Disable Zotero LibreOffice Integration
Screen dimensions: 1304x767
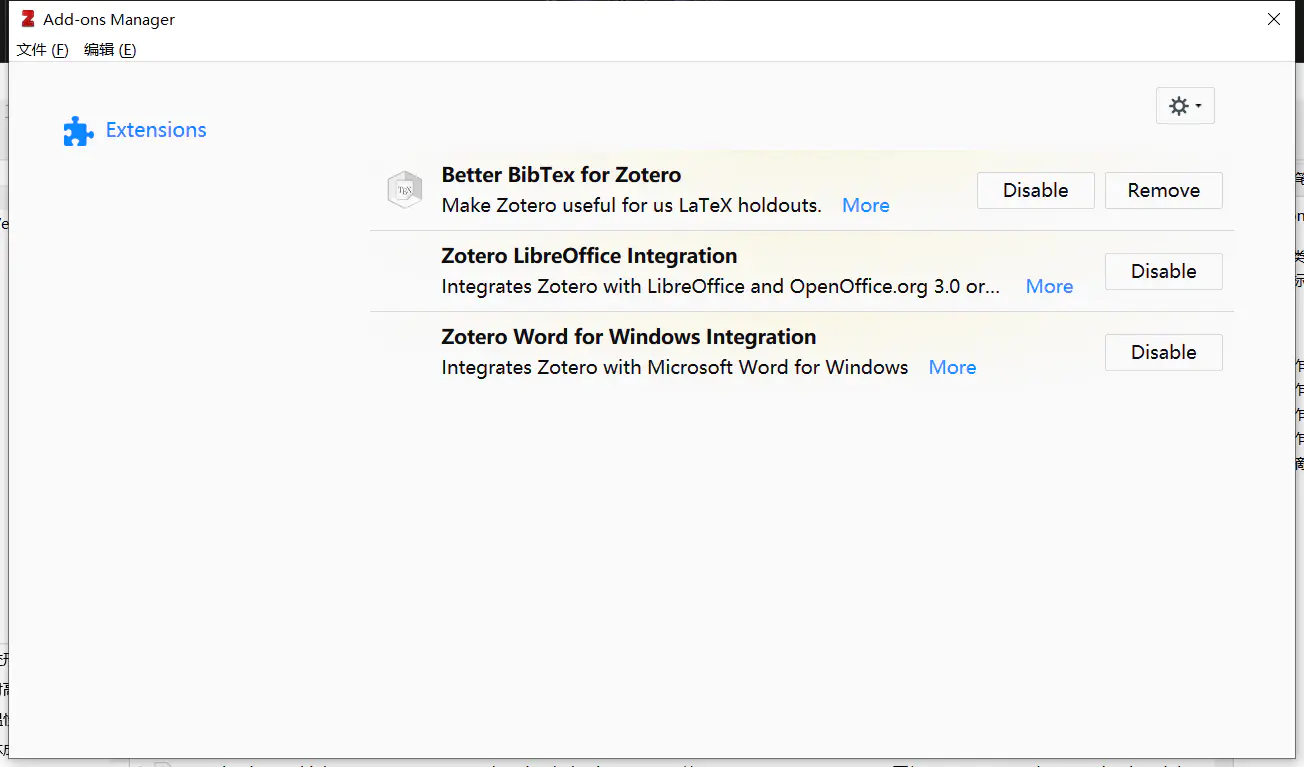point(1163,271)
